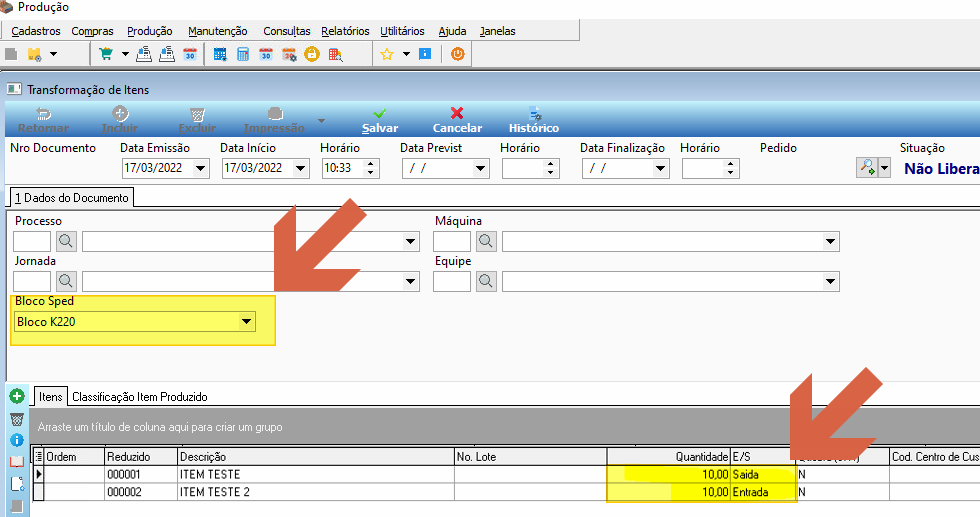Image resolution: width=980 pixels, height=517 pixels.
Task: Click the spinner on the 10:33 Horário field
Action: point(371,168)
